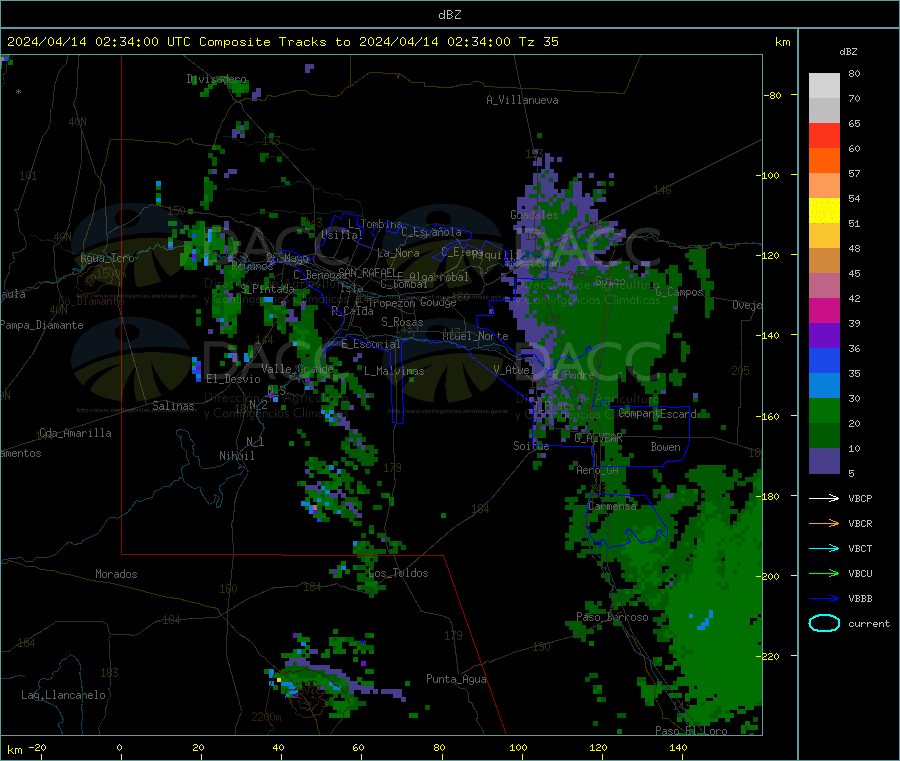Viewport: 900px width, 761px height.
Task: Click the 'VBCP' legend label
Action: (860, 498)
